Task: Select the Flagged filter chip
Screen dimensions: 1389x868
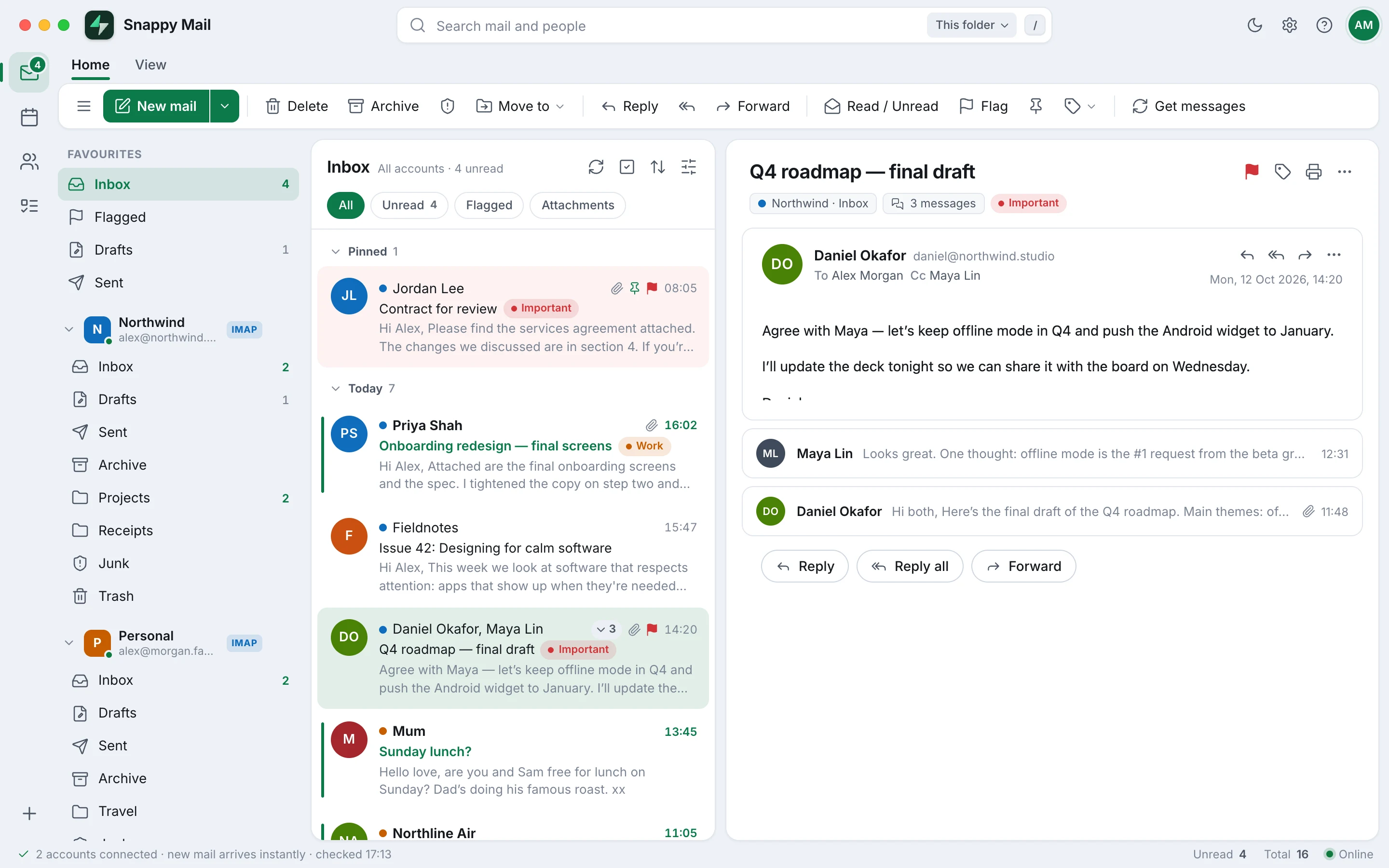Action: pyautogui.click(x=489, y=205)
